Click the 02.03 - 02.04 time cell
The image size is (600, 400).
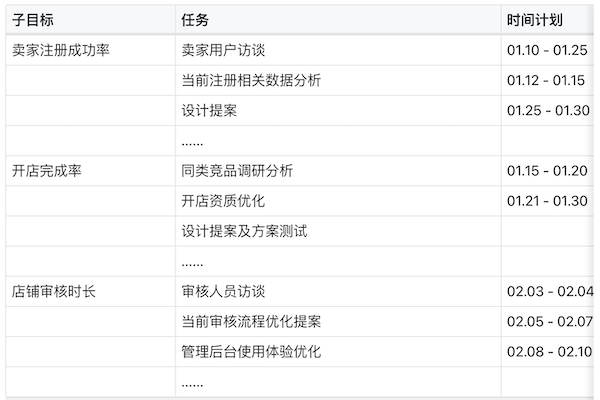point(550,292)
